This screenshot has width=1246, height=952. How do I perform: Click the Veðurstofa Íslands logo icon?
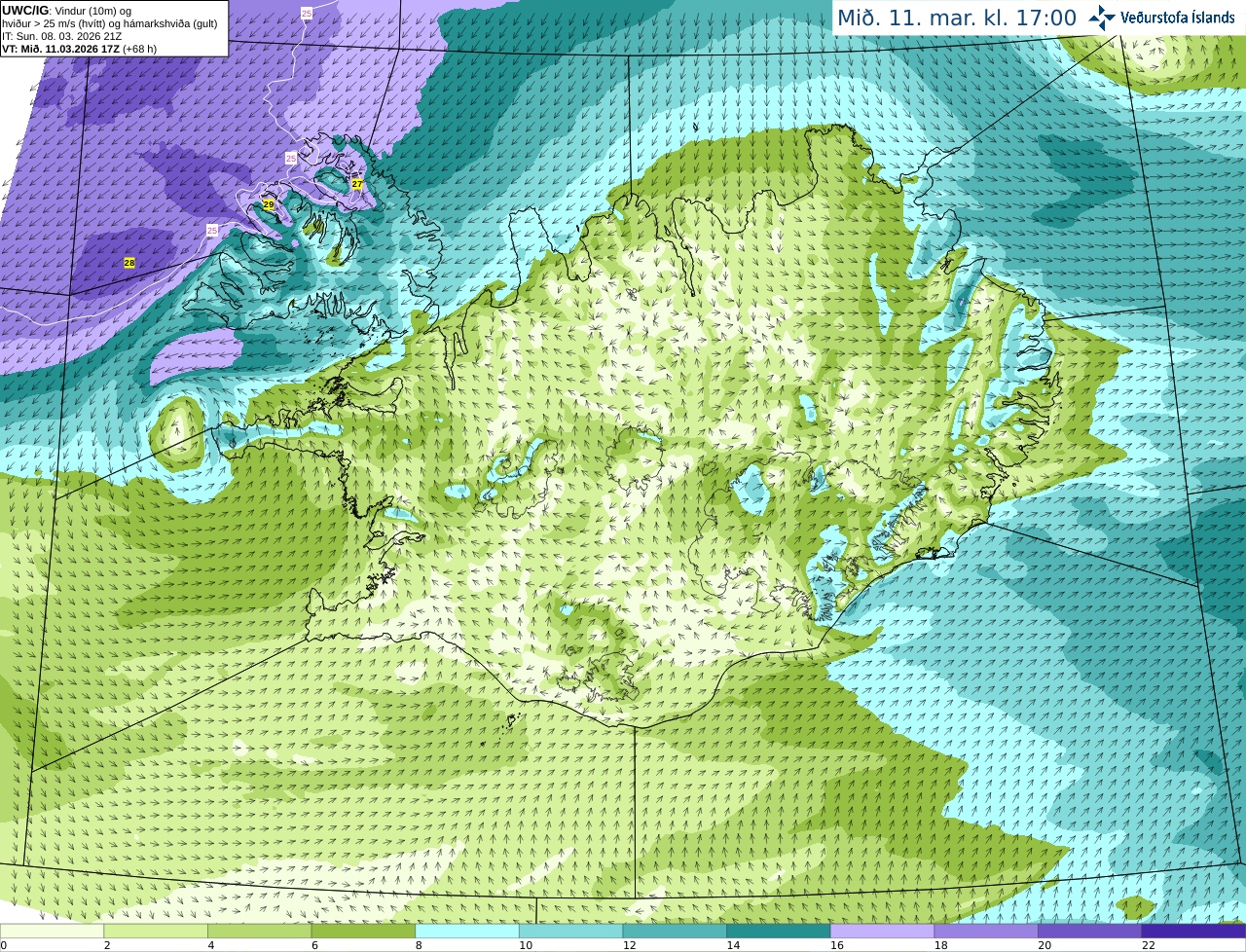pyautogui.click(x=1102, y=18)
